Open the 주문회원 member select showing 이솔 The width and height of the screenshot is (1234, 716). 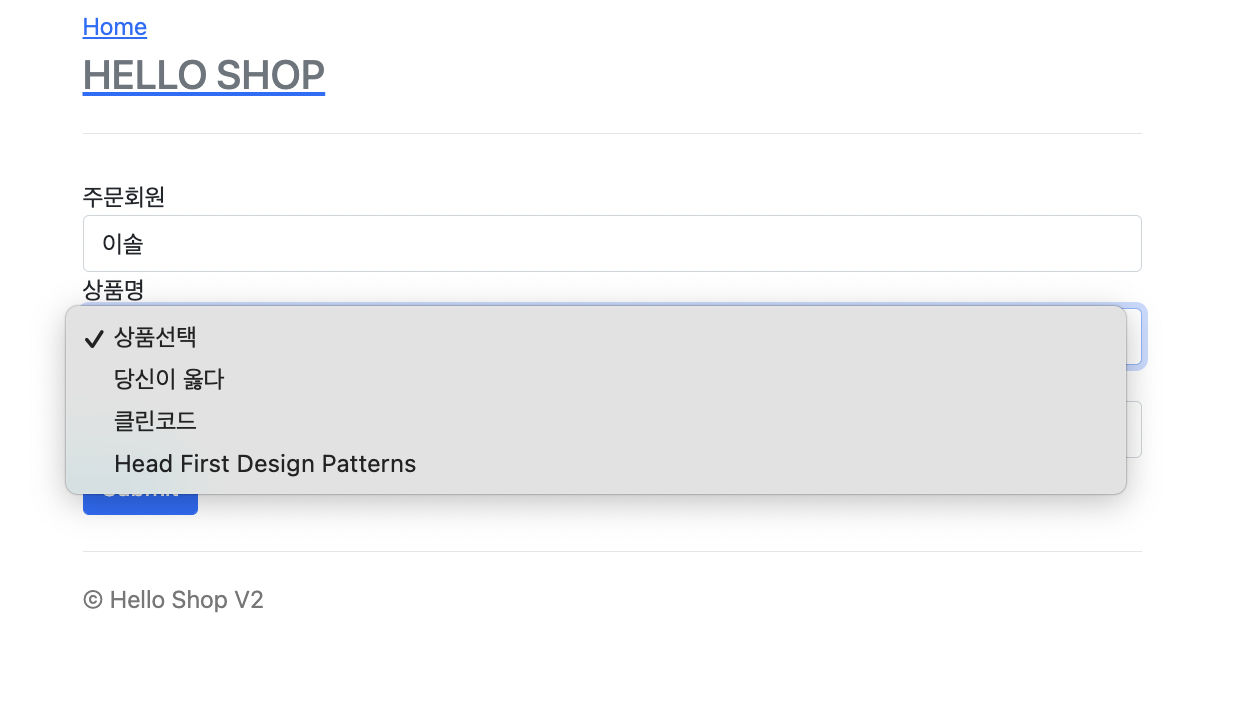pyautogui.click(x=612, y=243)
